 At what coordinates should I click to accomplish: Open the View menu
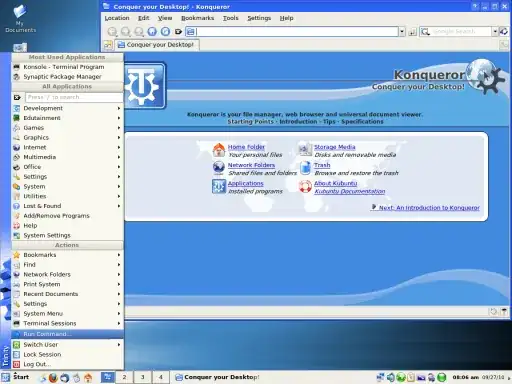pos(165,18)
